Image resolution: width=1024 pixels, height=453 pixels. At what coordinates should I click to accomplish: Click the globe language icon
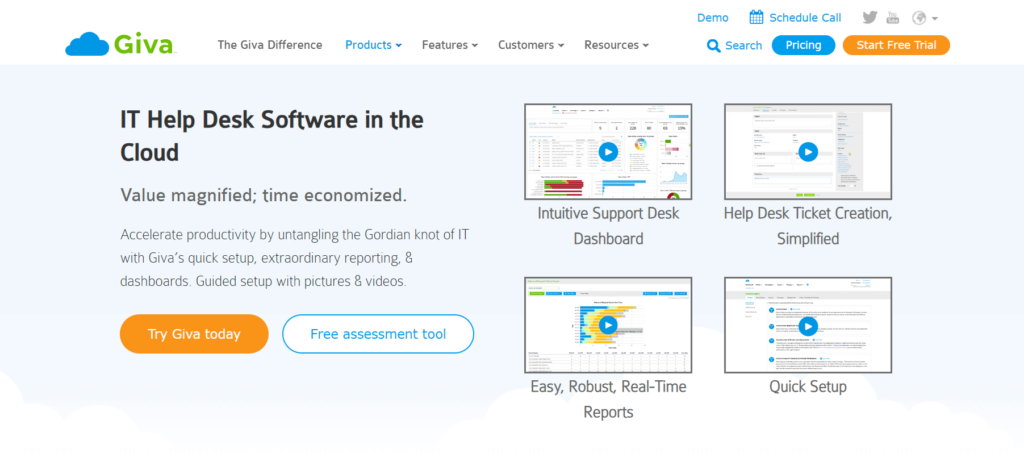coord(920,18)
